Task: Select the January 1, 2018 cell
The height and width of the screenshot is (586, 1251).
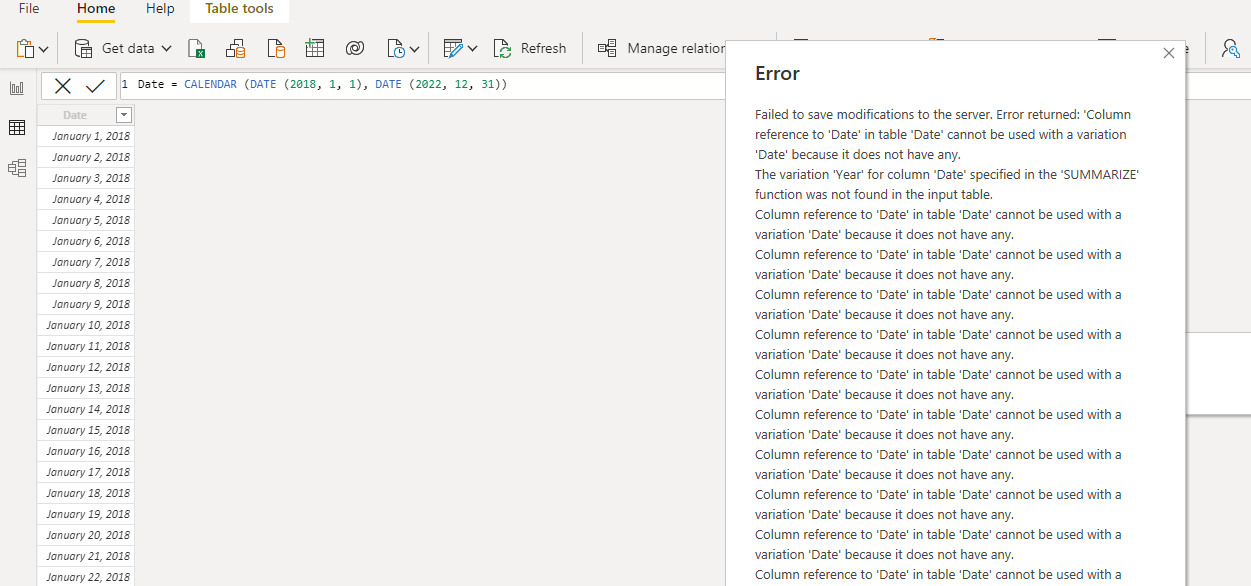Action: point(86,136)
